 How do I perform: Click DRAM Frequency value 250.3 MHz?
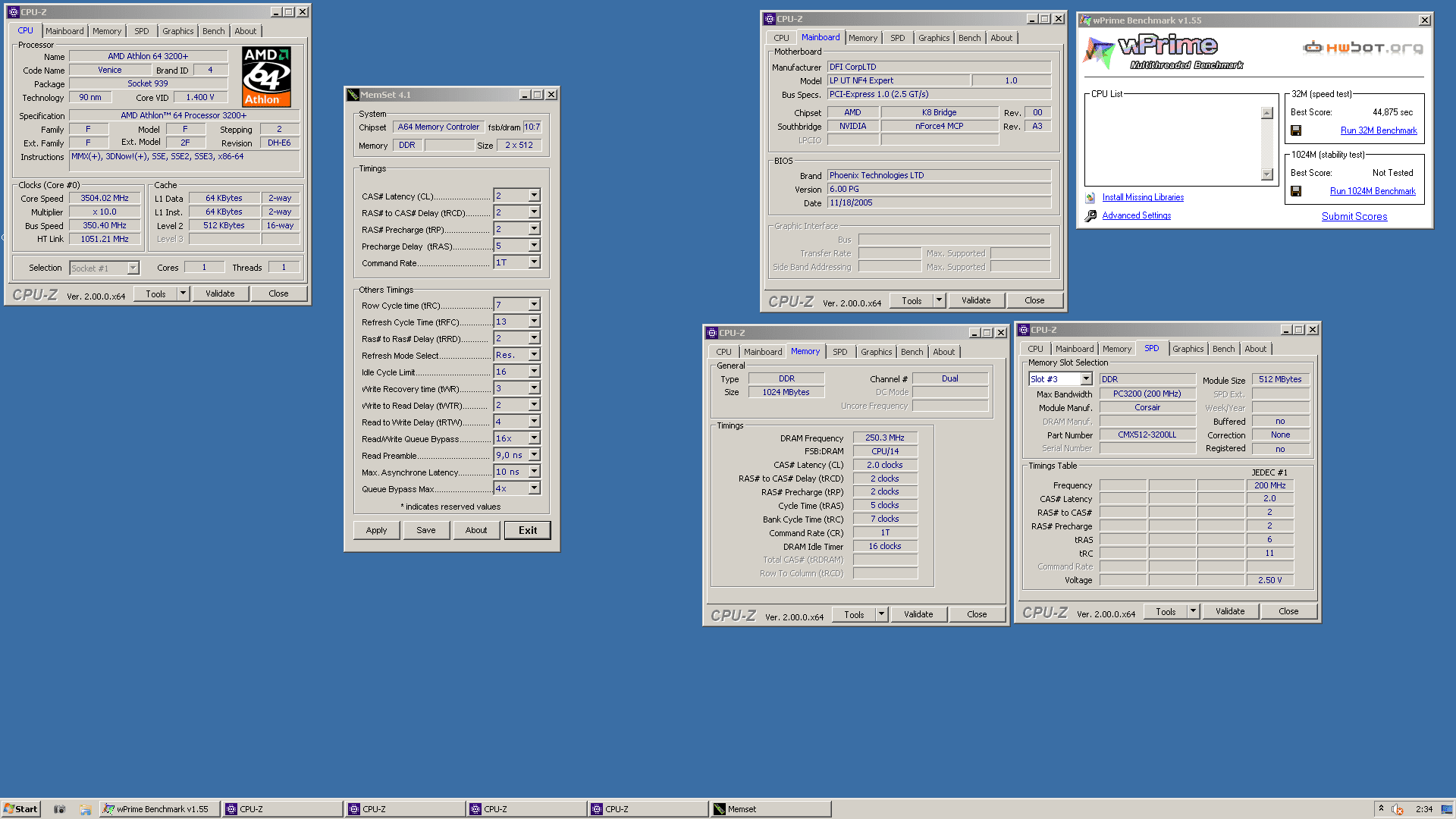pos(885,438)
